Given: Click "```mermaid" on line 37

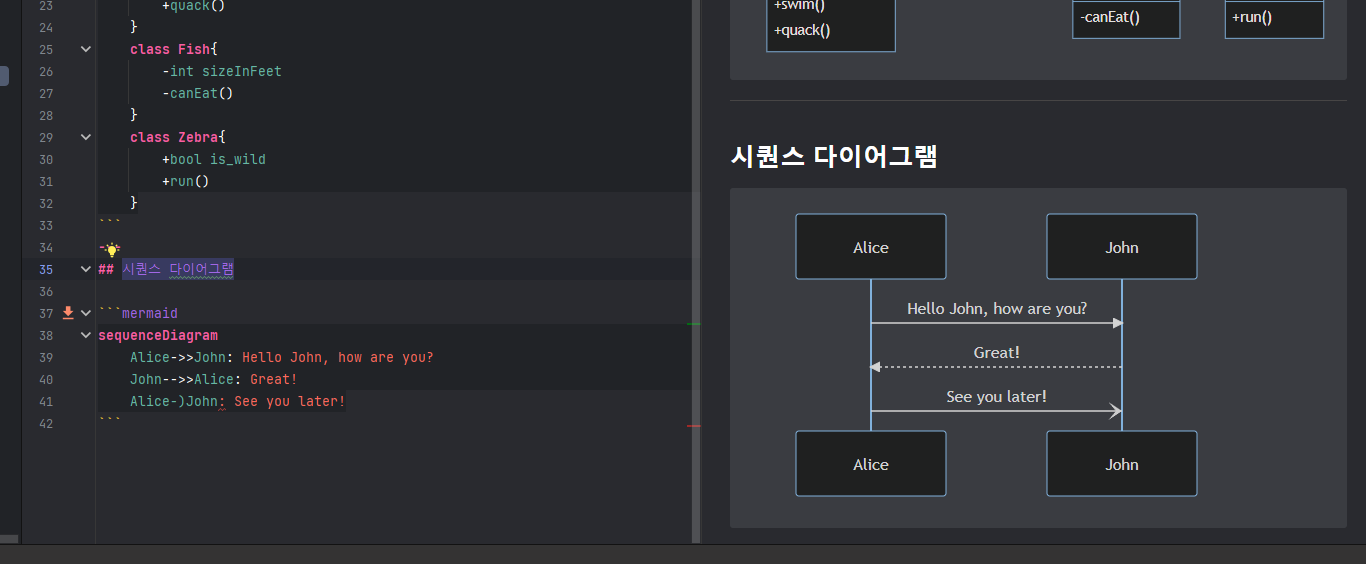Looking at the screenshot, I should 138,313.
